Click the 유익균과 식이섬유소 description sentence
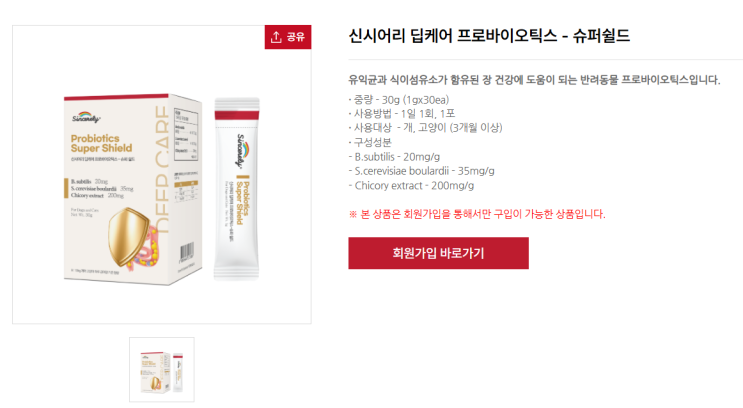Viewport: 743px width, 408px height. pyautogui.click(x=535, y=80)
